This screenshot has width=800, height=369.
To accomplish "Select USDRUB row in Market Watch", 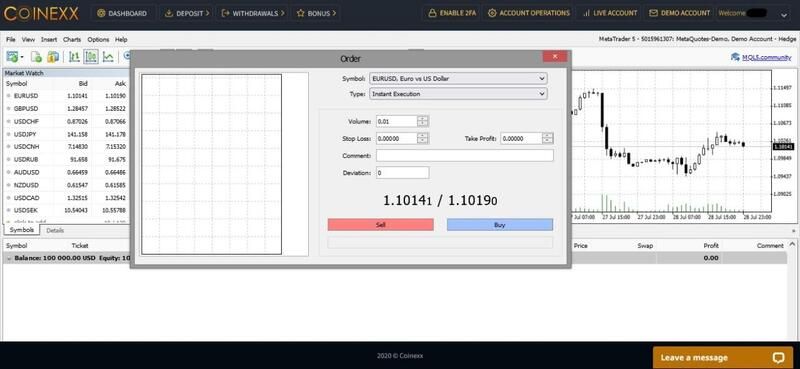I will (66, 159).
